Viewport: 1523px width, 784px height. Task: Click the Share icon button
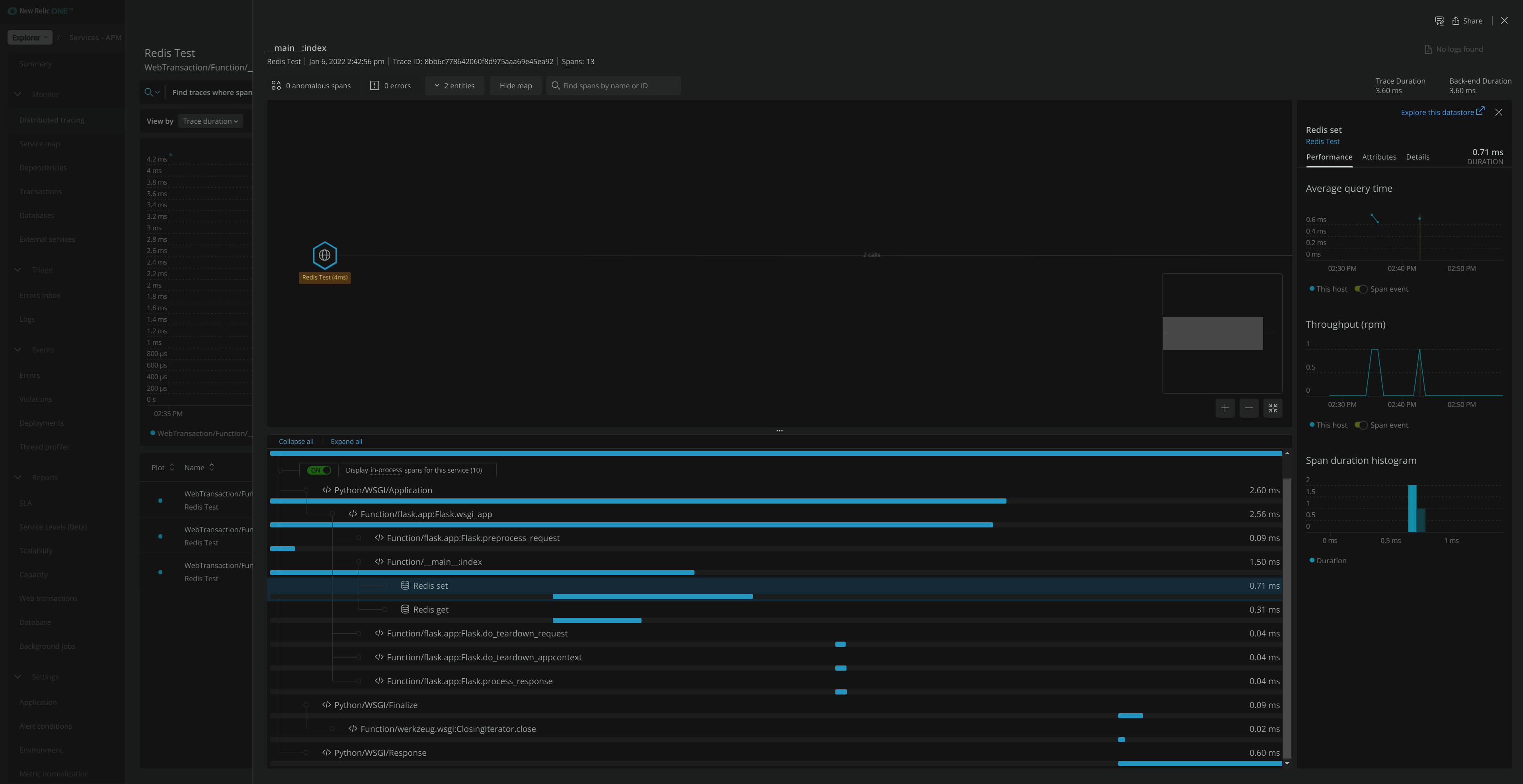[1467, 21]
